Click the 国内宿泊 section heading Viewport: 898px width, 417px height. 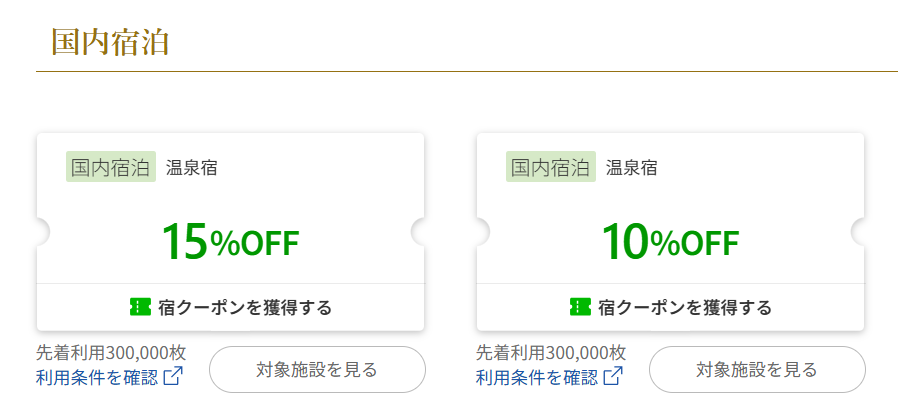[109, 43]
